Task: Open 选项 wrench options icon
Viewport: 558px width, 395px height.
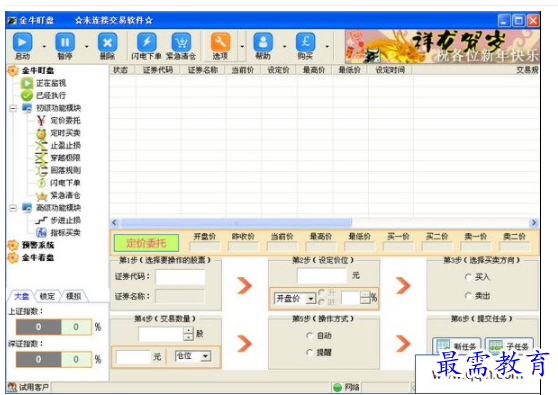Action: pyautogui.click(x=220, y=42)
